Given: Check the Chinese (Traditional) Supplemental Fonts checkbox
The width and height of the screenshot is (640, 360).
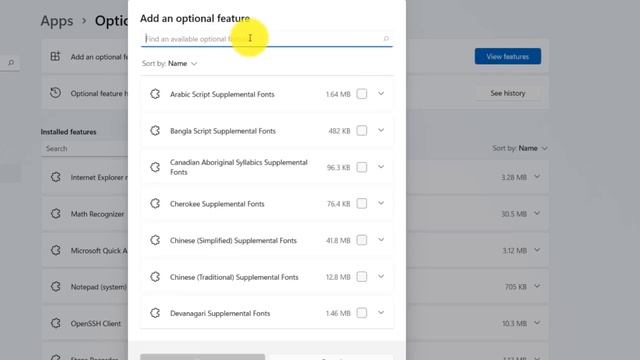Looking at the screenshot, I should pyautogui.click(x=362, y=277).
